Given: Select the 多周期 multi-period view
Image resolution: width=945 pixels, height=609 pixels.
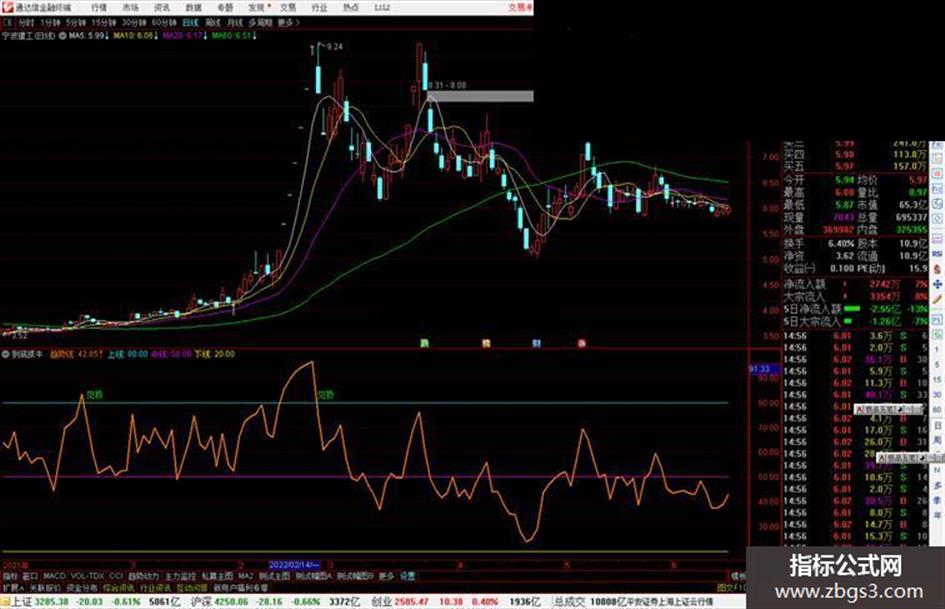Looking at the screenshot, I should 260,22.
